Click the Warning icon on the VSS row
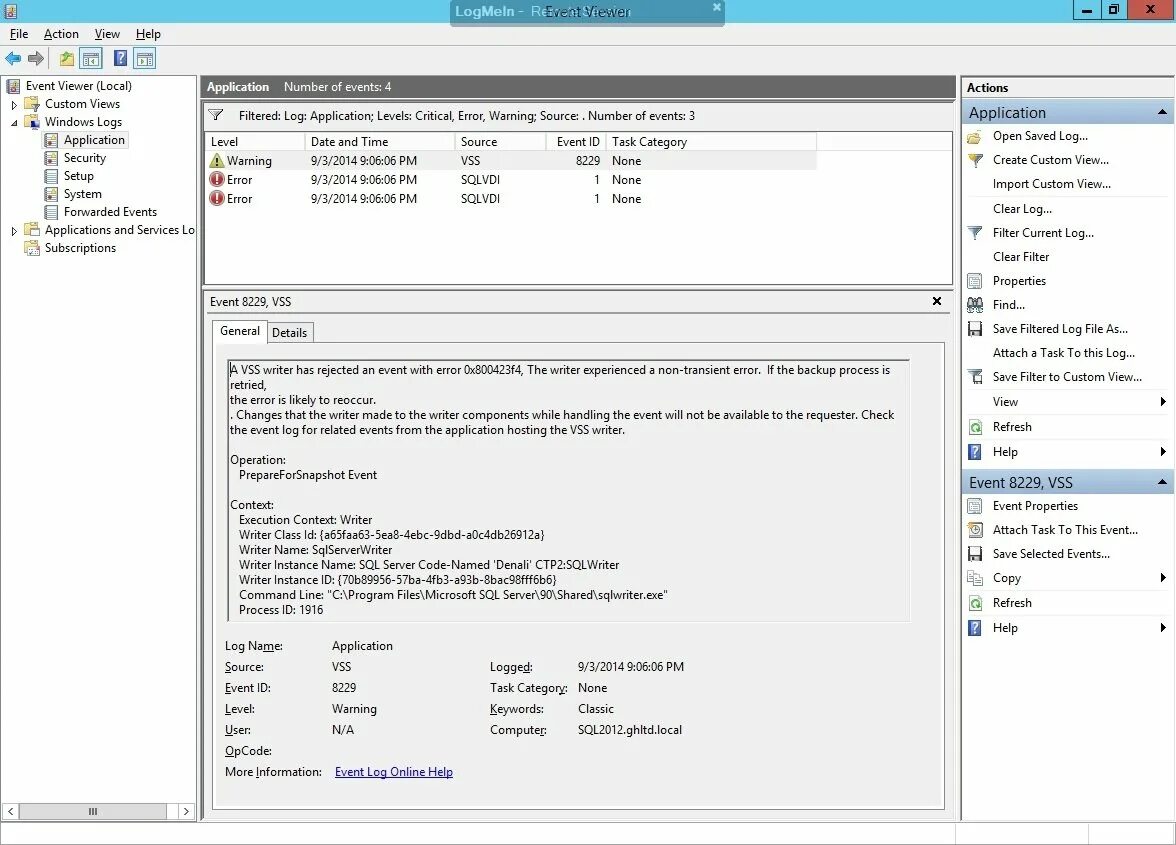The height and width of the screenshot is (845, 1176). (x=217, y=160)
